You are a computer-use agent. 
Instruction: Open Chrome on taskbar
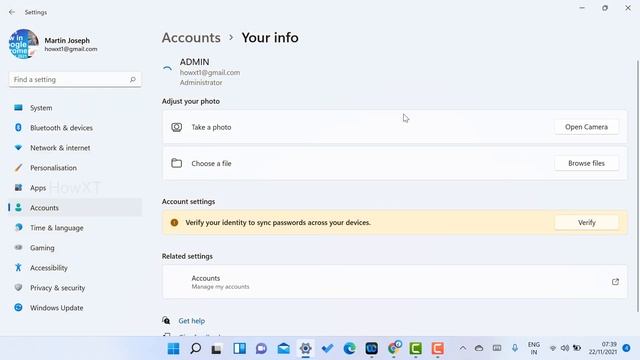pyautogui.click(x=394, y=349)
